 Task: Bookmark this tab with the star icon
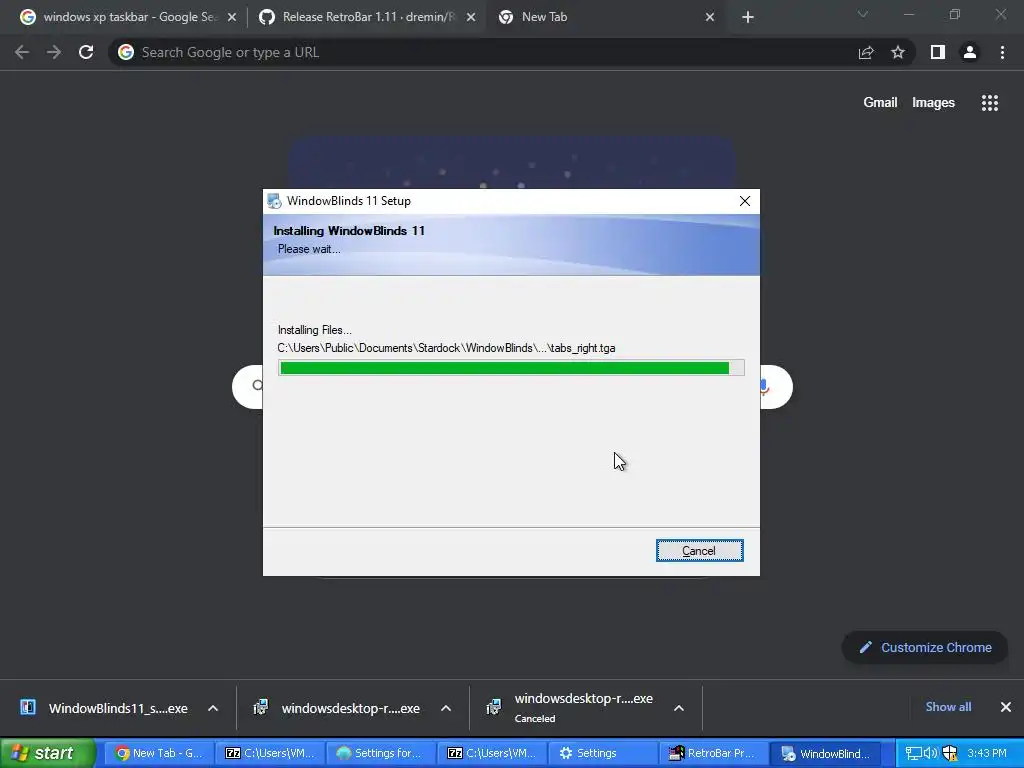(x=898, y=52)
